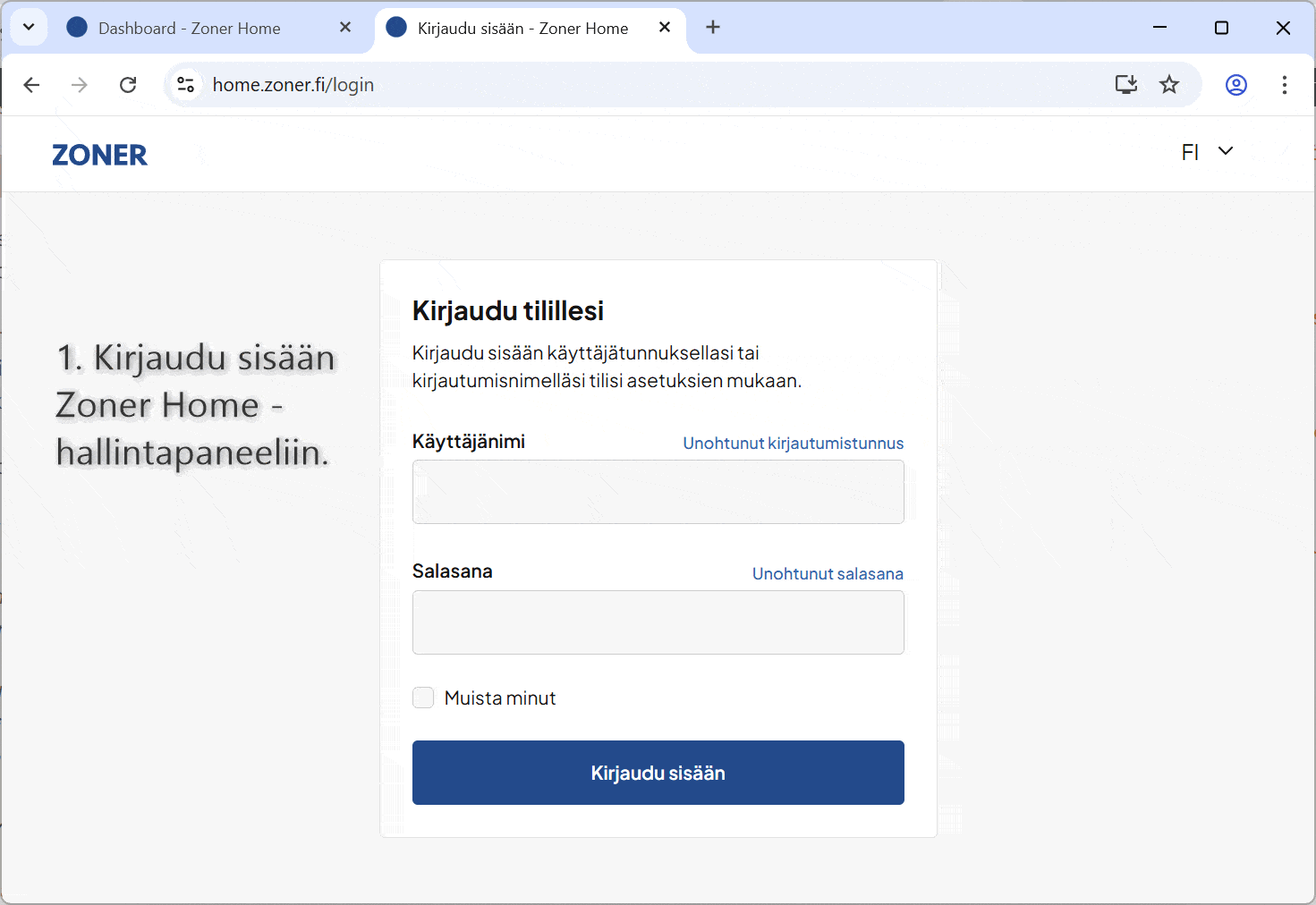1316x905 pixels.
Task: Click the ZONER logo
Action: (x=99, y=156)
